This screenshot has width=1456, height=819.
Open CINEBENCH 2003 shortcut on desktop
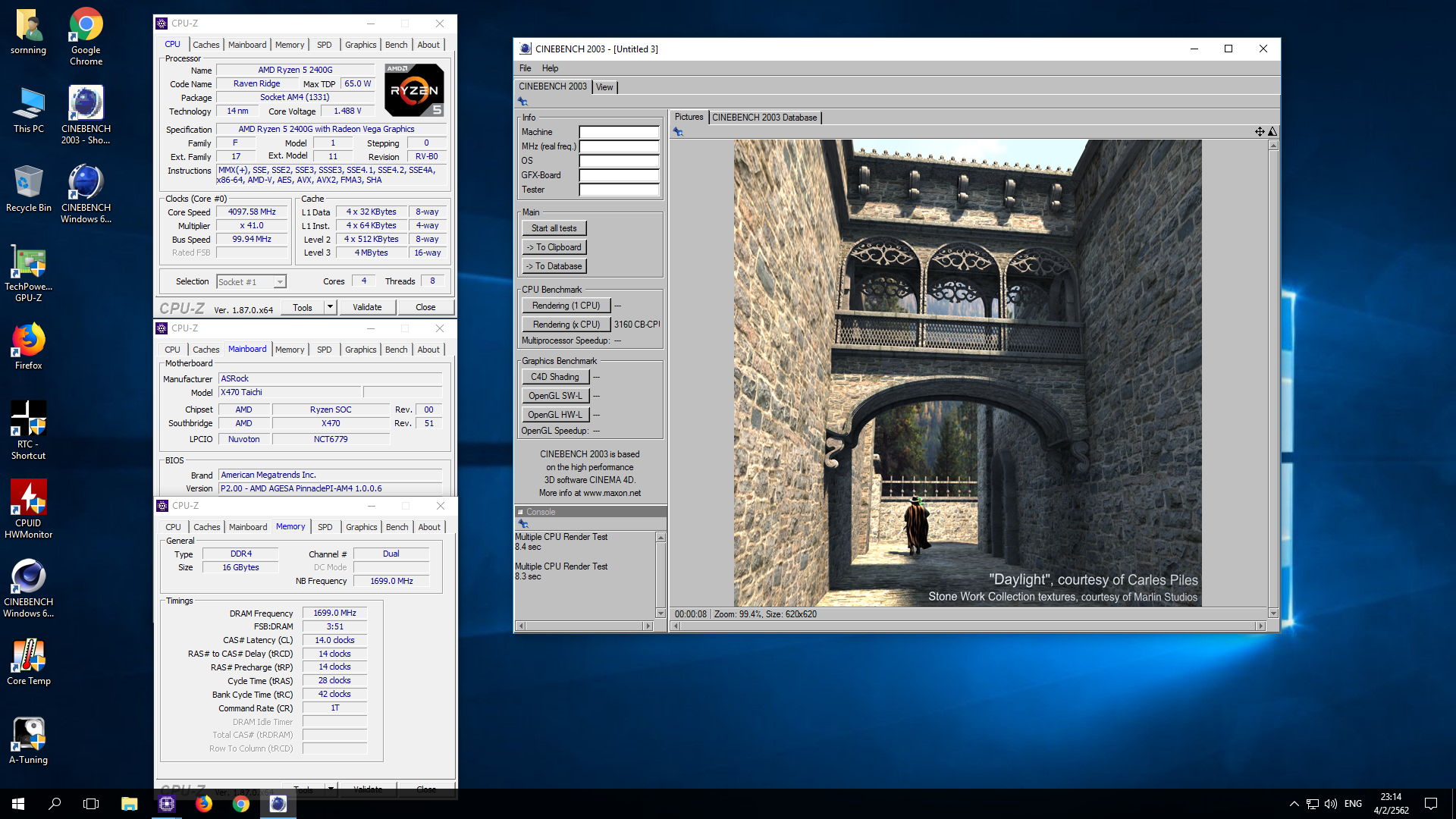tap(86, 115)
